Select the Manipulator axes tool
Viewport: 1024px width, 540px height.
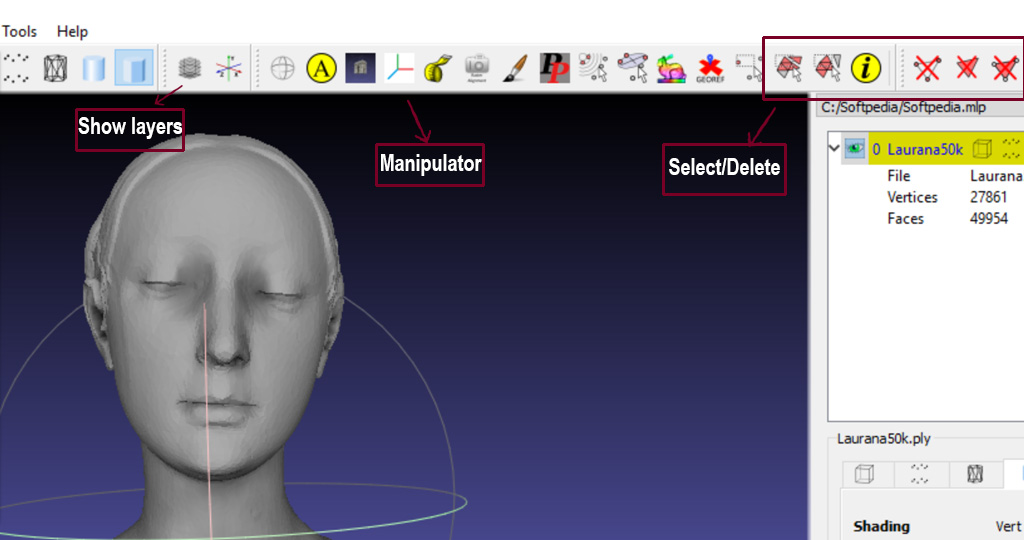(x=400, y=68)
